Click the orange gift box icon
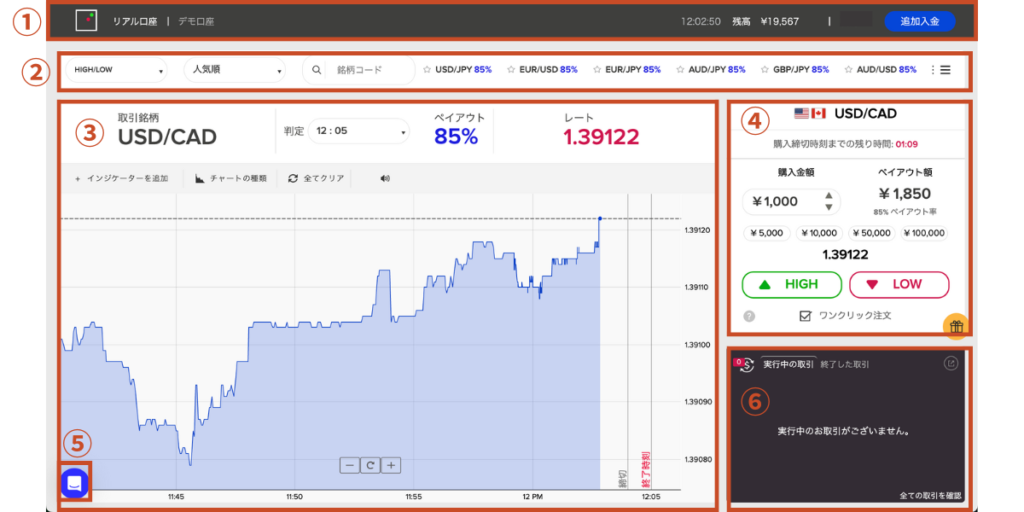The width and height of the screenshot is (1024, 512). coord(956,325)
